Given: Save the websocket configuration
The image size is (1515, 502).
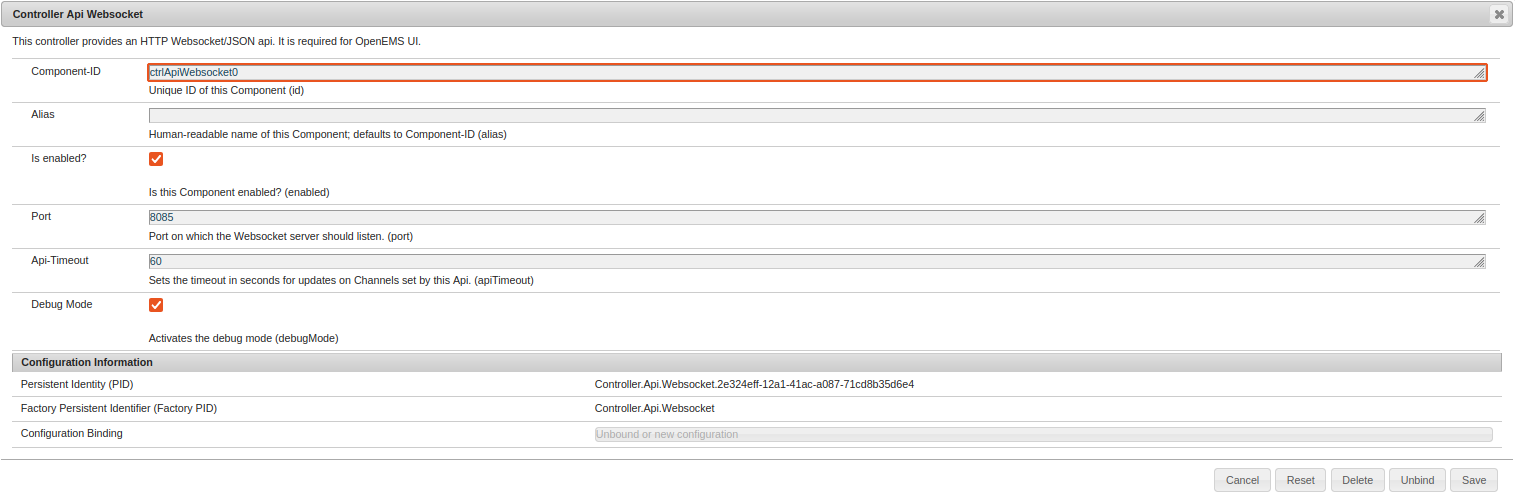Looking at the screenshot, I should point(1474,480).
